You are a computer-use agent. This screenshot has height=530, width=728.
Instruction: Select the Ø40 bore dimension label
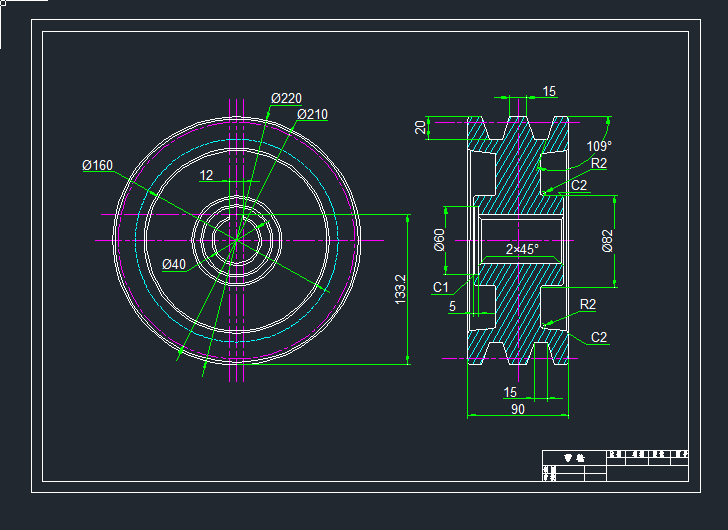[x=174, y=264]
